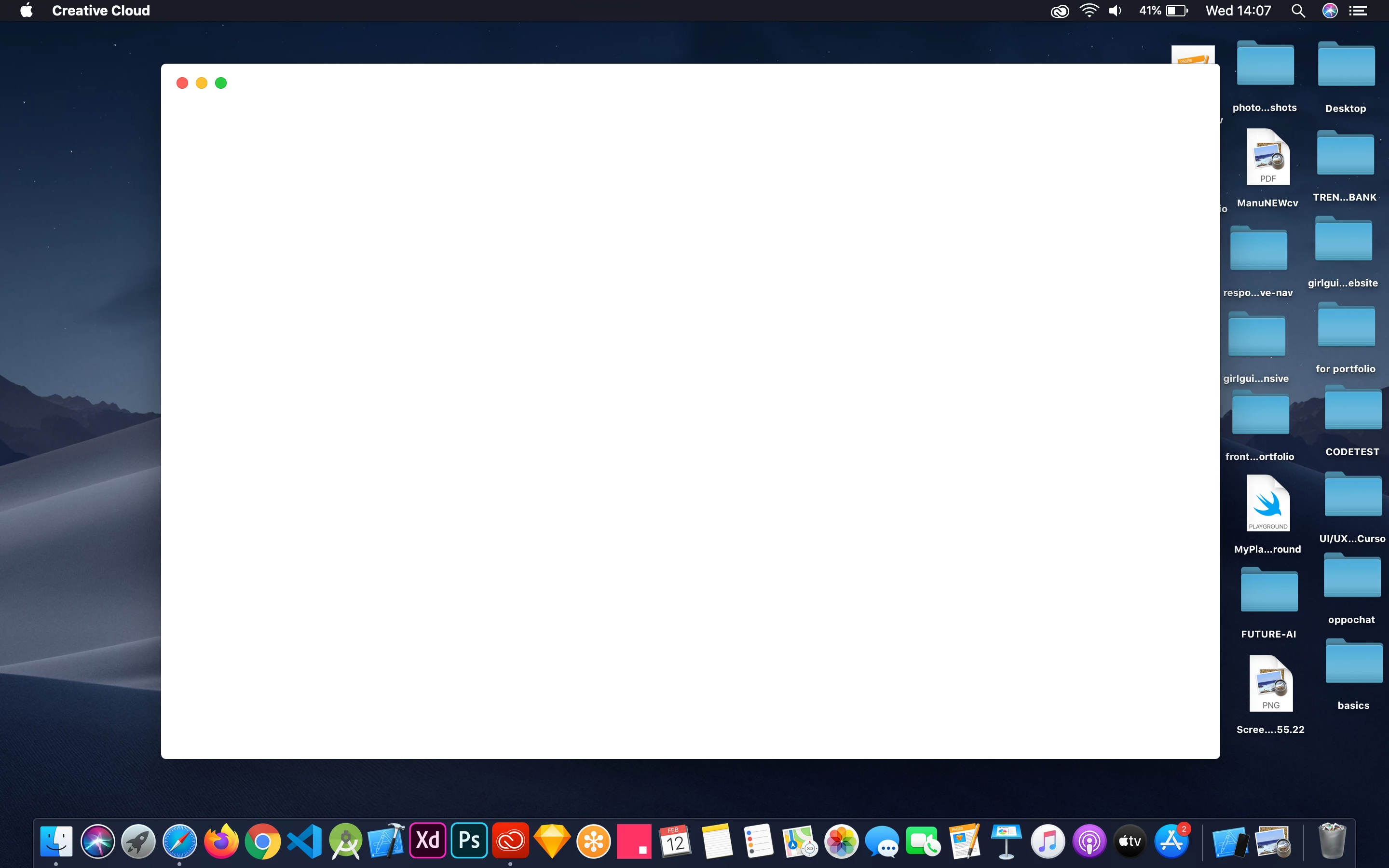The width and height of the screenshot is (1389, 868).
Task: Click Creative Cloud menu bar status icon
Action: pyautogui.click(x=1060, y=11)
